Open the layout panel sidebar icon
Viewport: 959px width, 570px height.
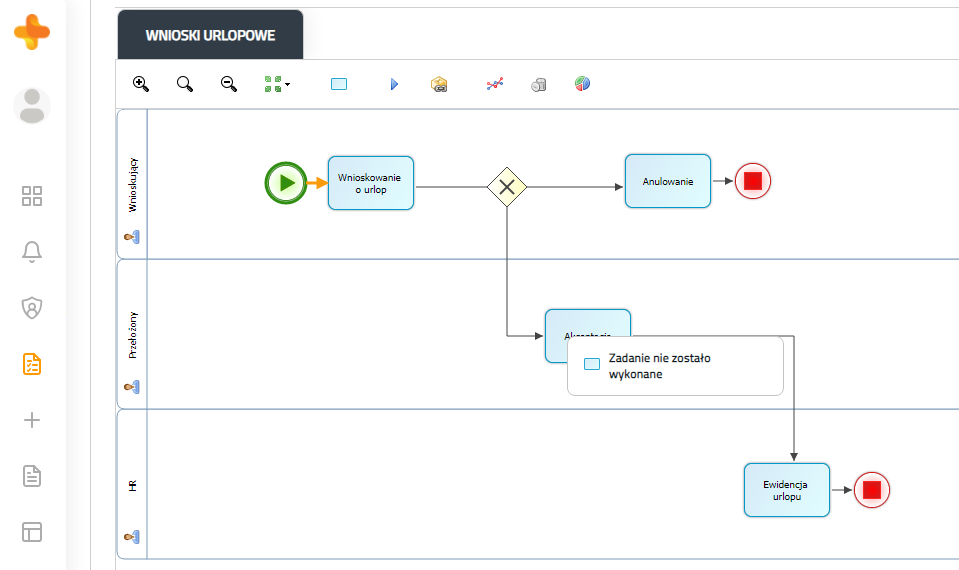pyautogui.click(x=32, y=532)
